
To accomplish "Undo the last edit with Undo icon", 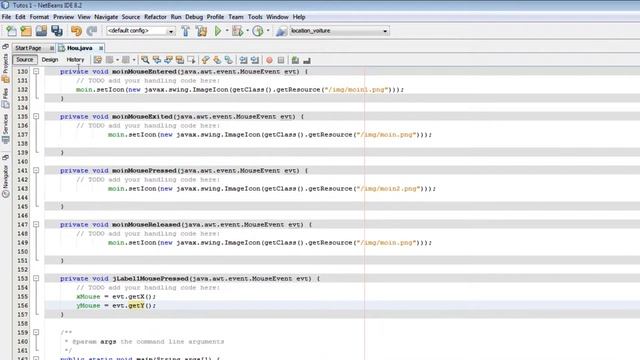I will pos(76,31).
